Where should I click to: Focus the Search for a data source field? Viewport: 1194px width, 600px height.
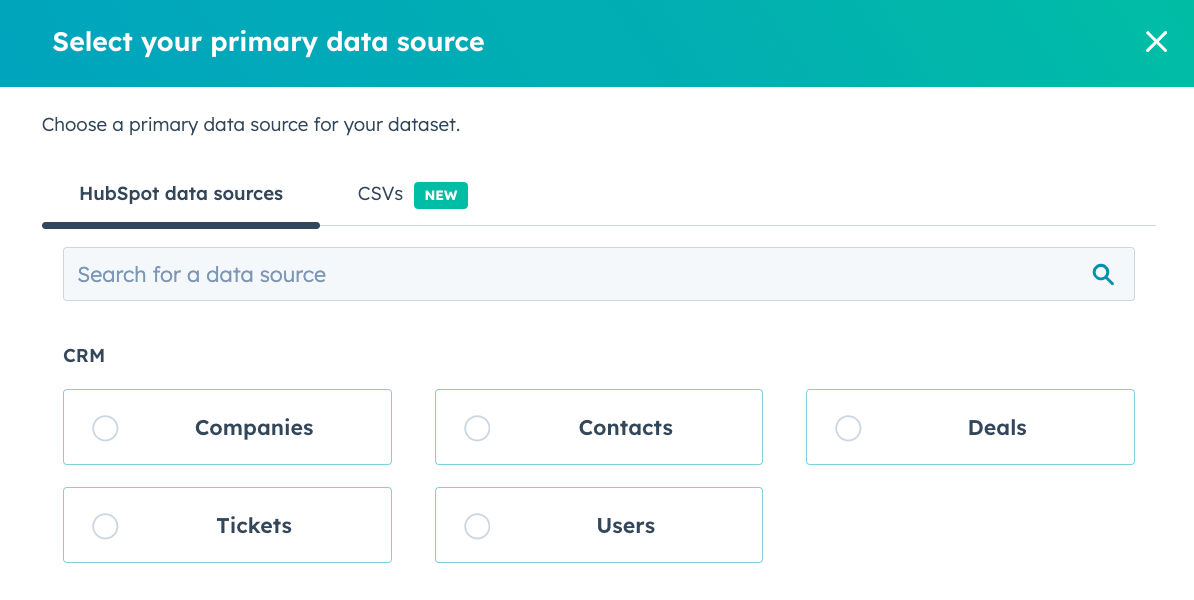click(x=599, y=274)
